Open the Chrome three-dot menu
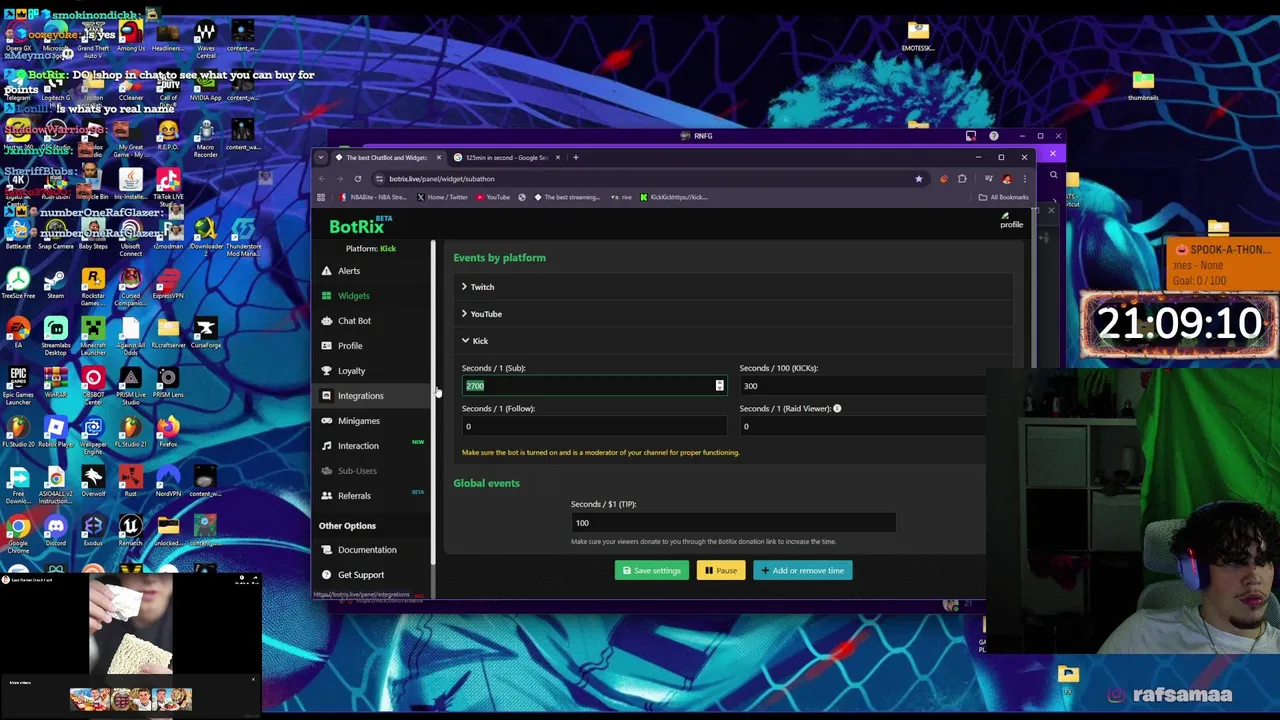 [1024, 179]
